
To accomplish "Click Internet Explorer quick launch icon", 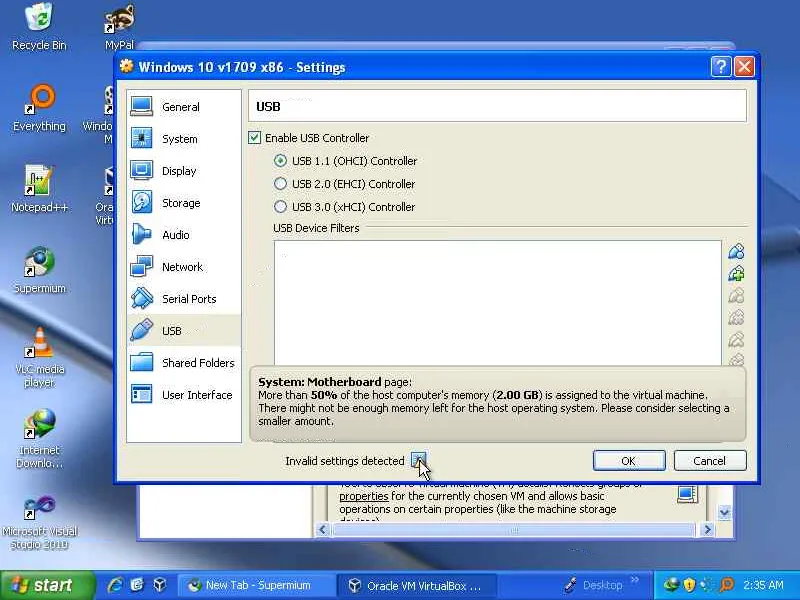I will click(x=115, y=585).
